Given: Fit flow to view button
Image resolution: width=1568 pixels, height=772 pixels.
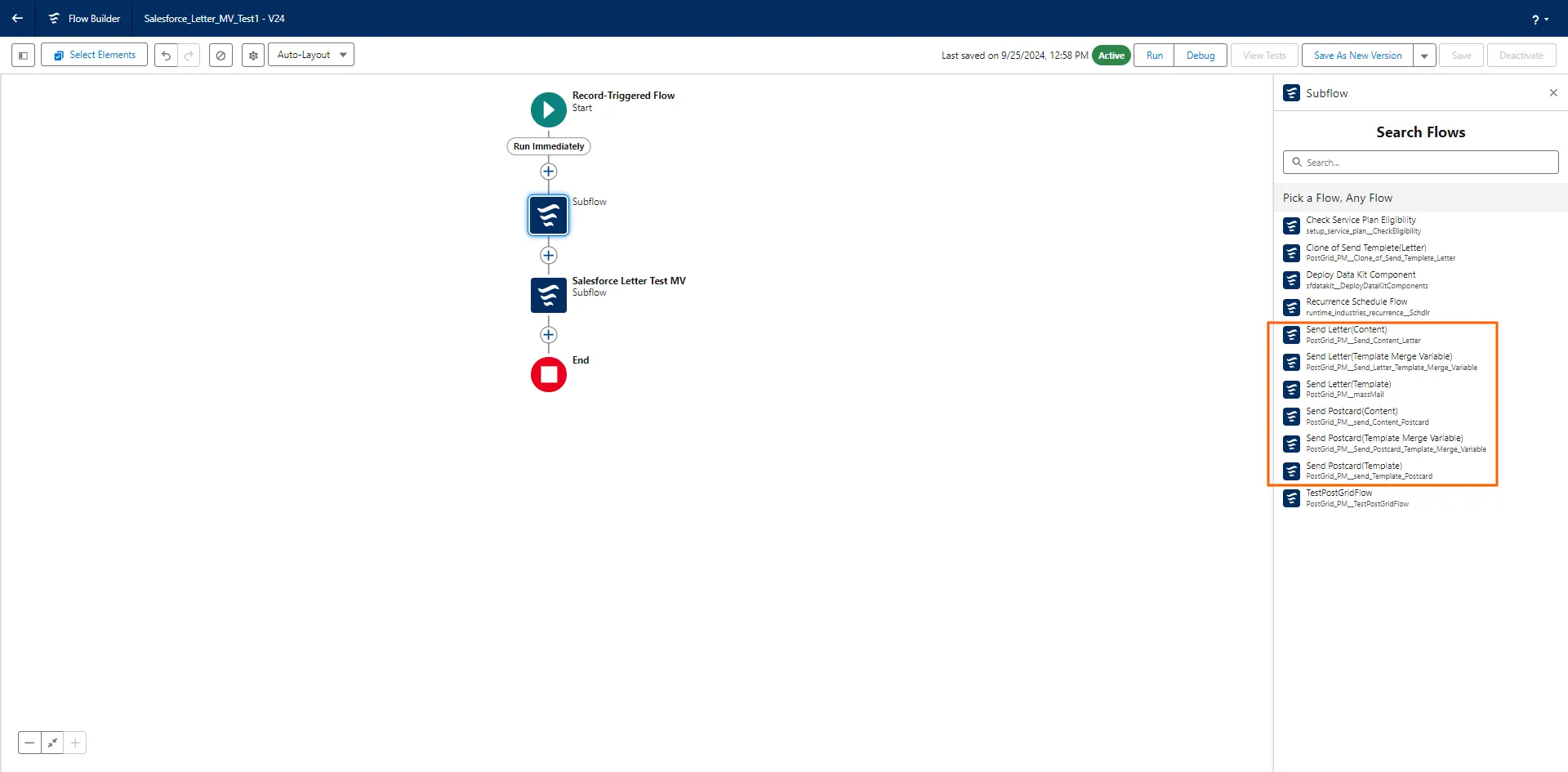Looking at the screenshot, I should 52,743.
